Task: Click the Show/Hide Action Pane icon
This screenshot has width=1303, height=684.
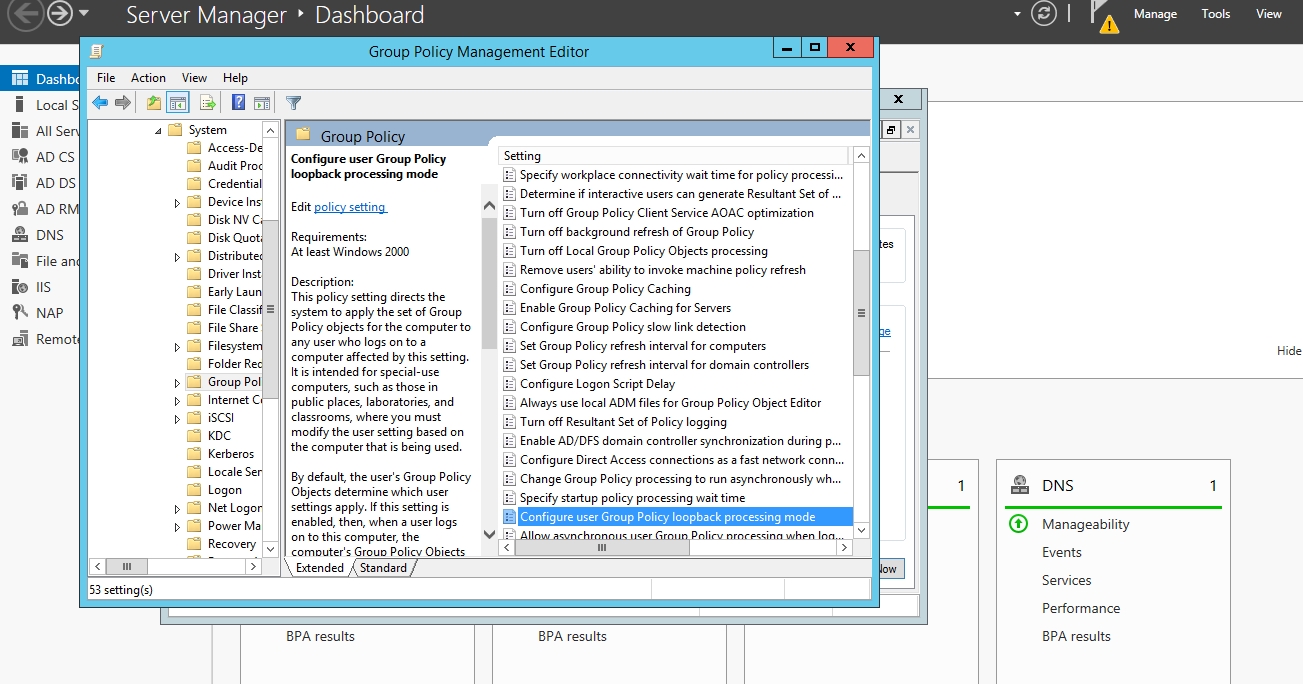Action: 262,103
